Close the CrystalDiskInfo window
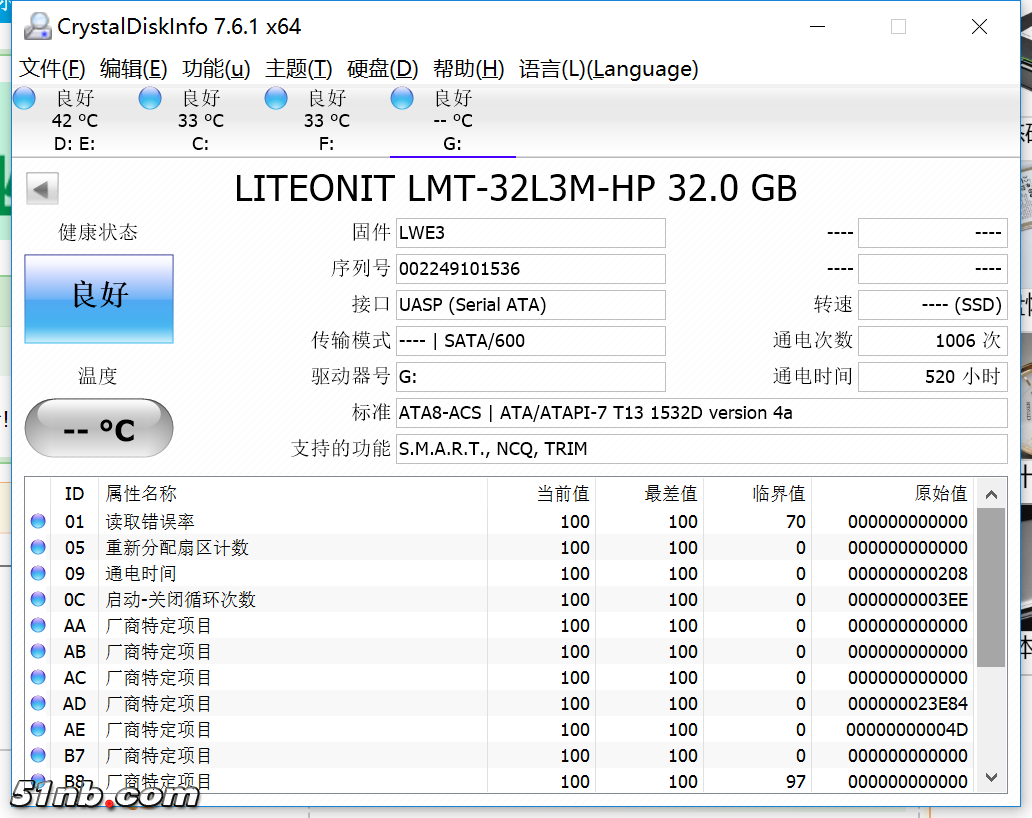 pos(979,26)
